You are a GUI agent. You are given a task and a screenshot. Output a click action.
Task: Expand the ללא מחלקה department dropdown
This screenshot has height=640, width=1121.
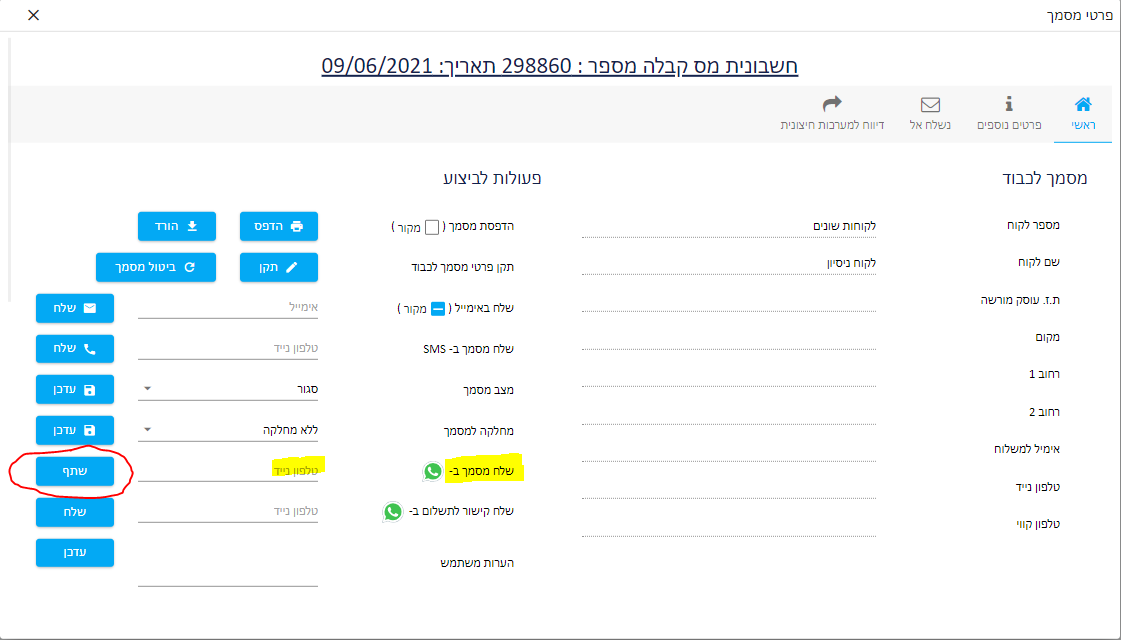(228, 430)
